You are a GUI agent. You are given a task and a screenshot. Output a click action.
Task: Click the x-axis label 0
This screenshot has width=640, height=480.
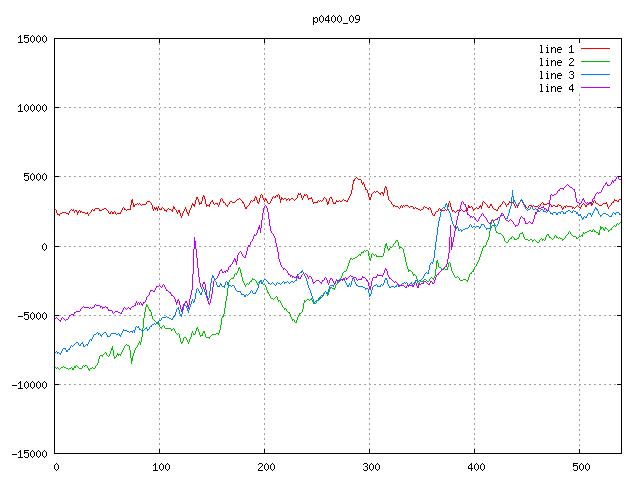tap(56, 467)
